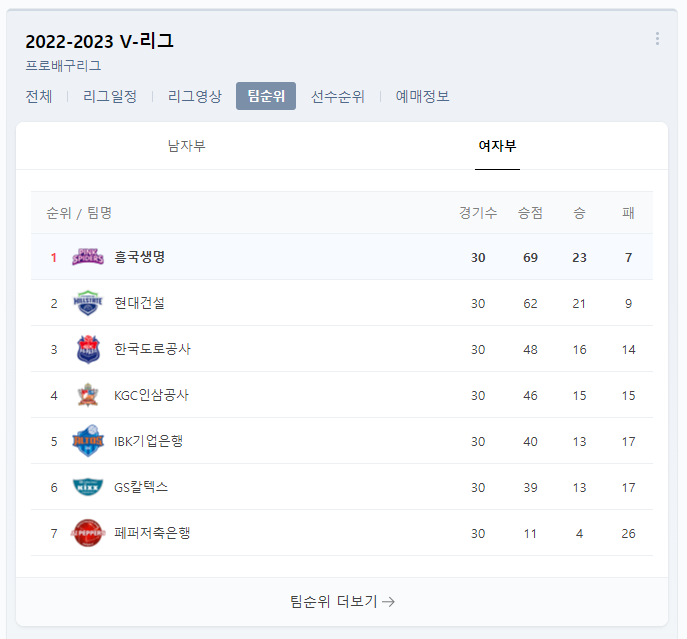
Task: Click the 승 column header
Action: pyautogui.click(x=579, y=213)
